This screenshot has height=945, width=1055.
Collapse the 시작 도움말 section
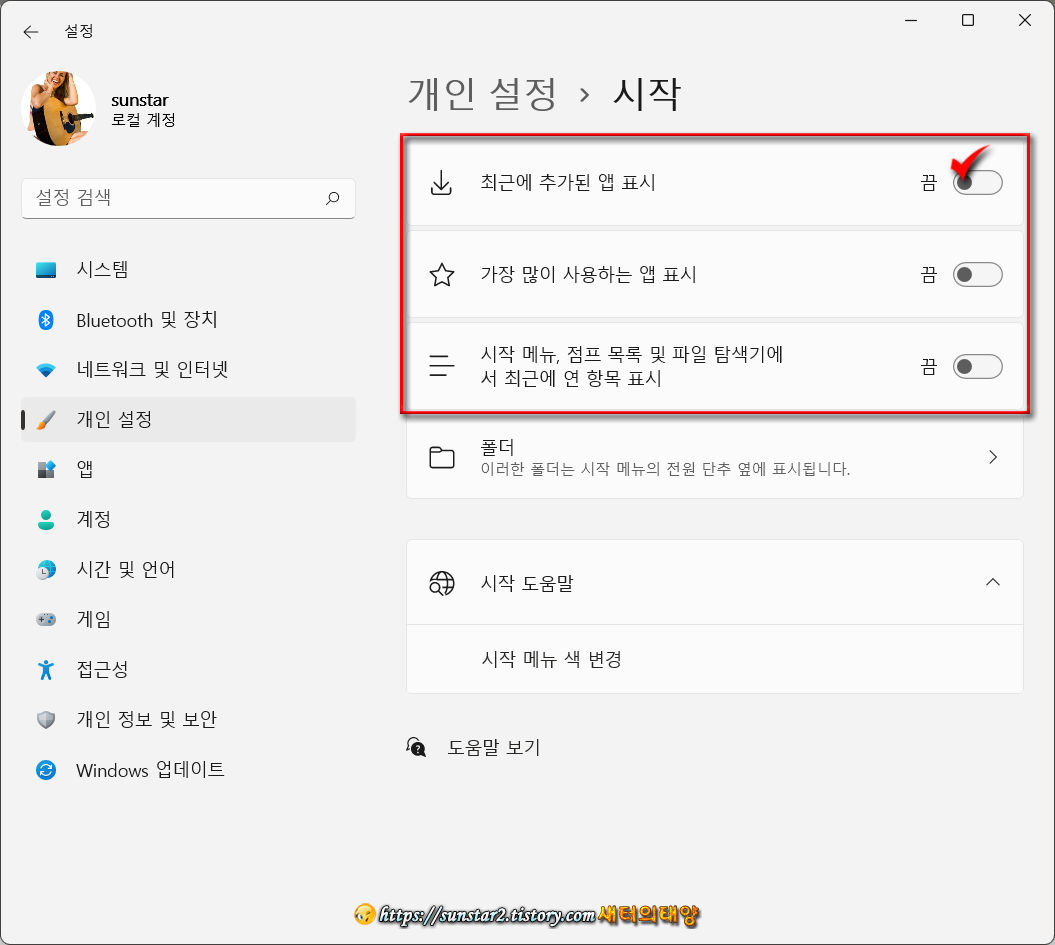(992, 582)
